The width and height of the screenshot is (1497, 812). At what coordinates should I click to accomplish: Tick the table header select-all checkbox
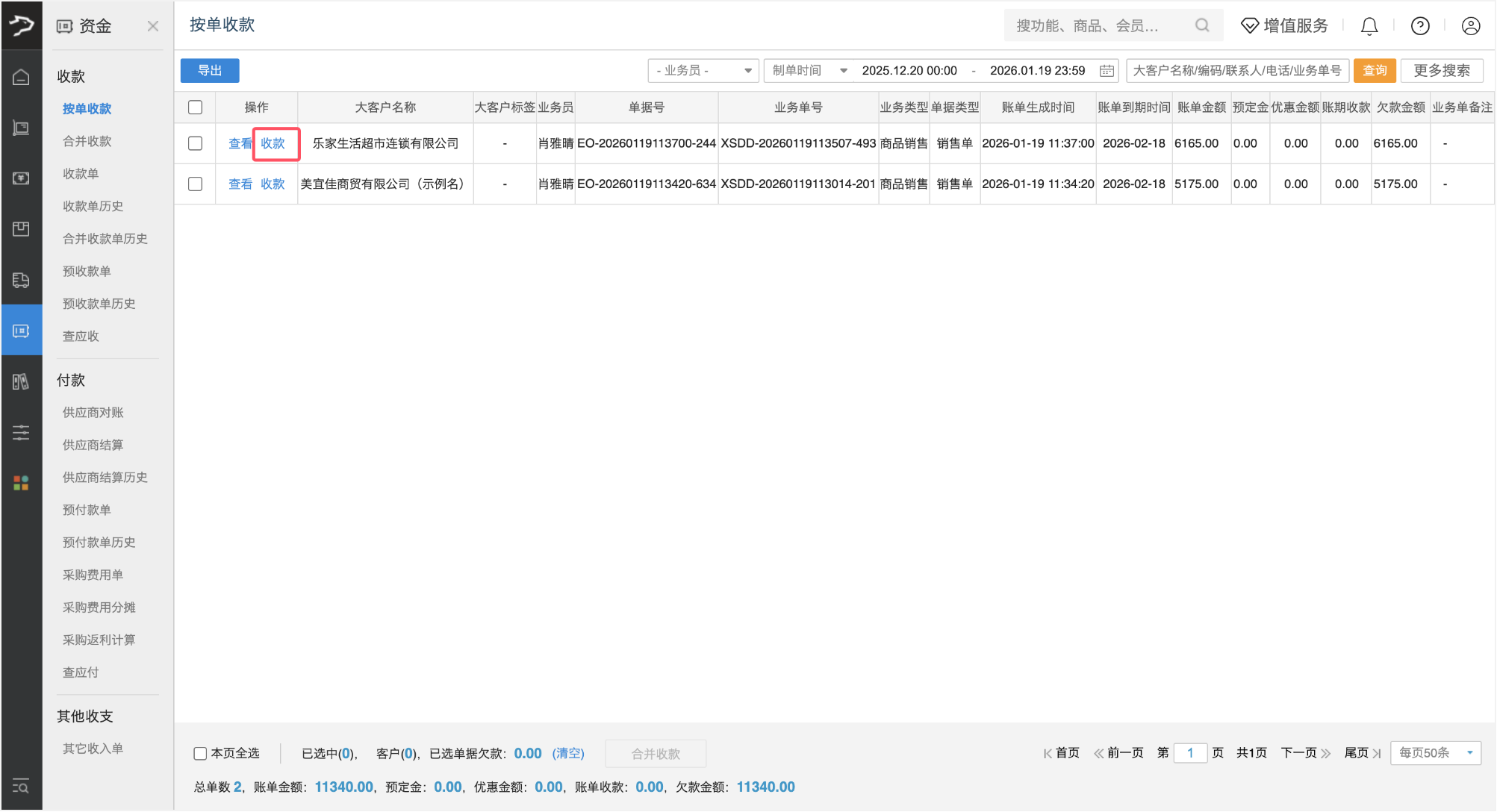tap(196, 107)
